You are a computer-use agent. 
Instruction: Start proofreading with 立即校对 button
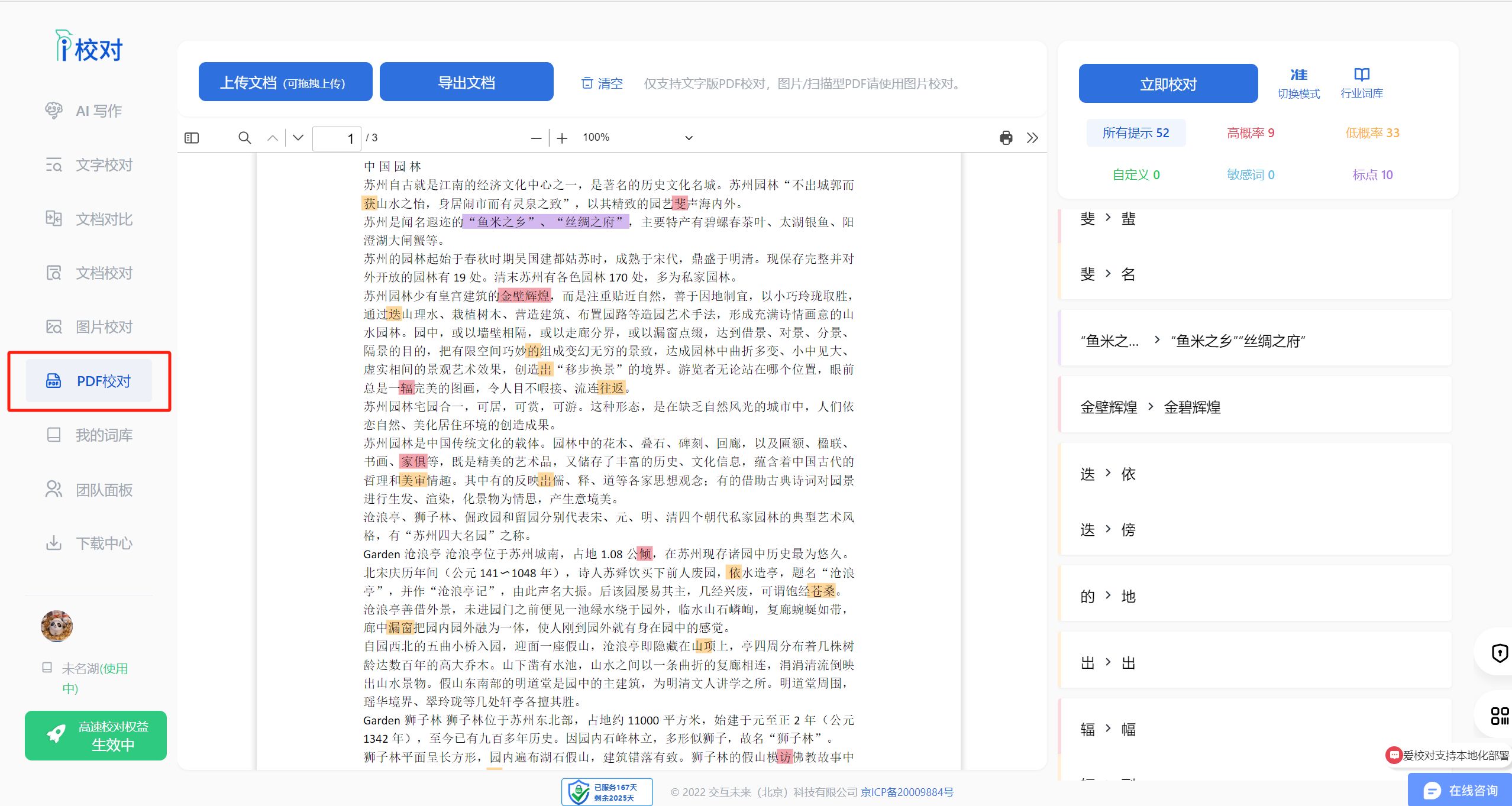point(1168,84)
